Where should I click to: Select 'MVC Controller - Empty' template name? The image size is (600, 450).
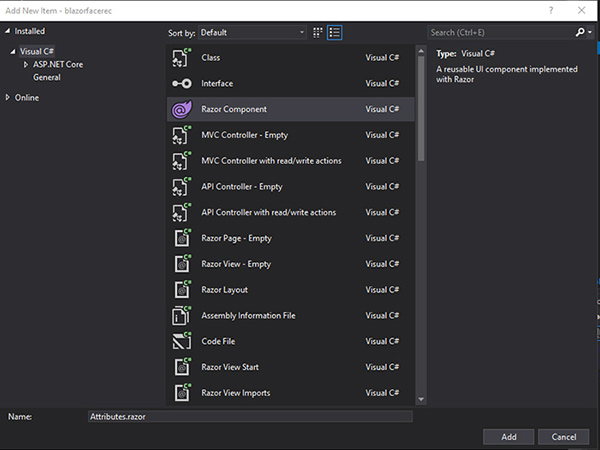[x=245, y=135]
